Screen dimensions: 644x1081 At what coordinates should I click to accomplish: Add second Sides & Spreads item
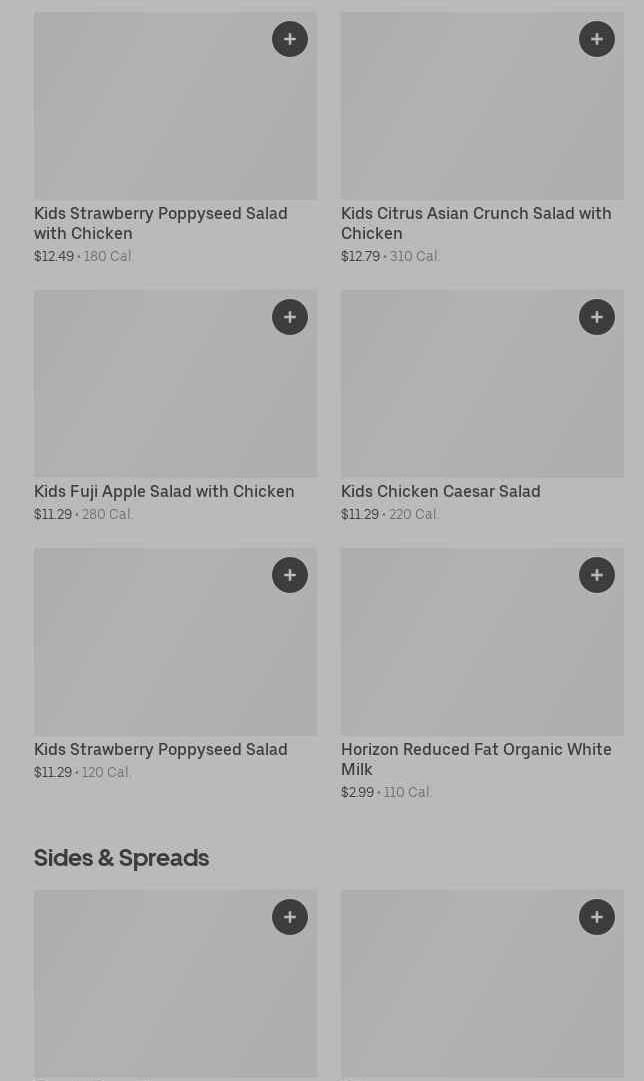point(597,917)
